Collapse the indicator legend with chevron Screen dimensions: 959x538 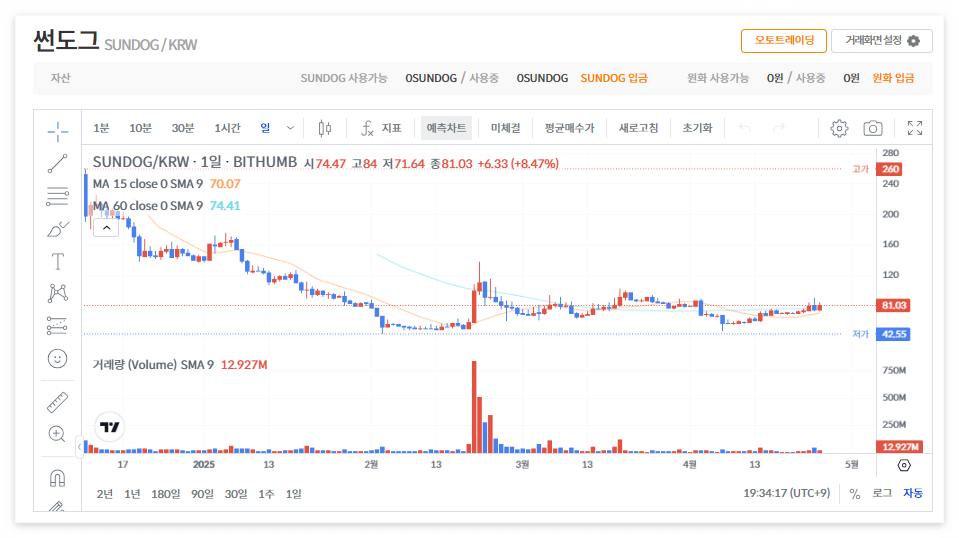click(106, 227)
